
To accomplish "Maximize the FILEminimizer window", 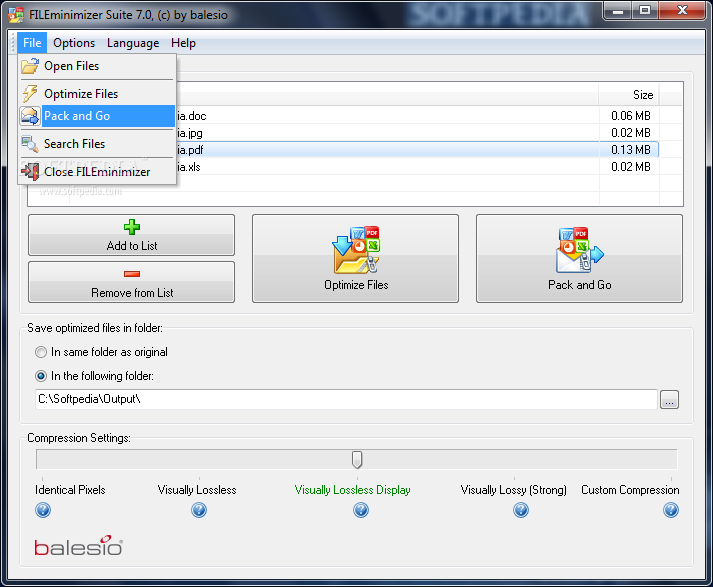I will point(645,11).
